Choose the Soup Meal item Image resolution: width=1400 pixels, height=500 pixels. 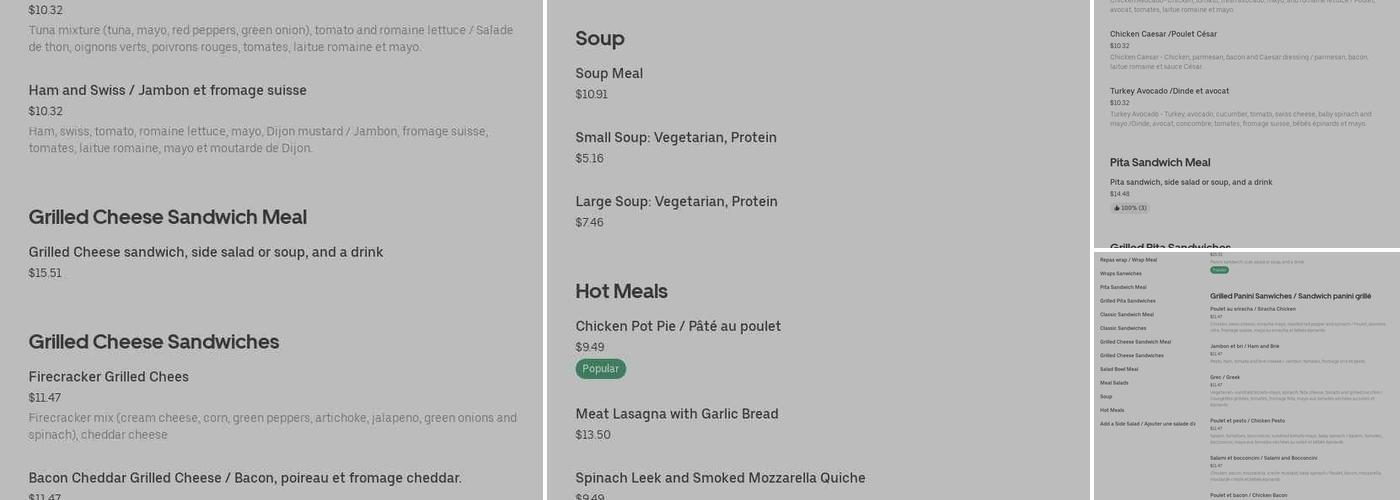[x=609, y=74]
